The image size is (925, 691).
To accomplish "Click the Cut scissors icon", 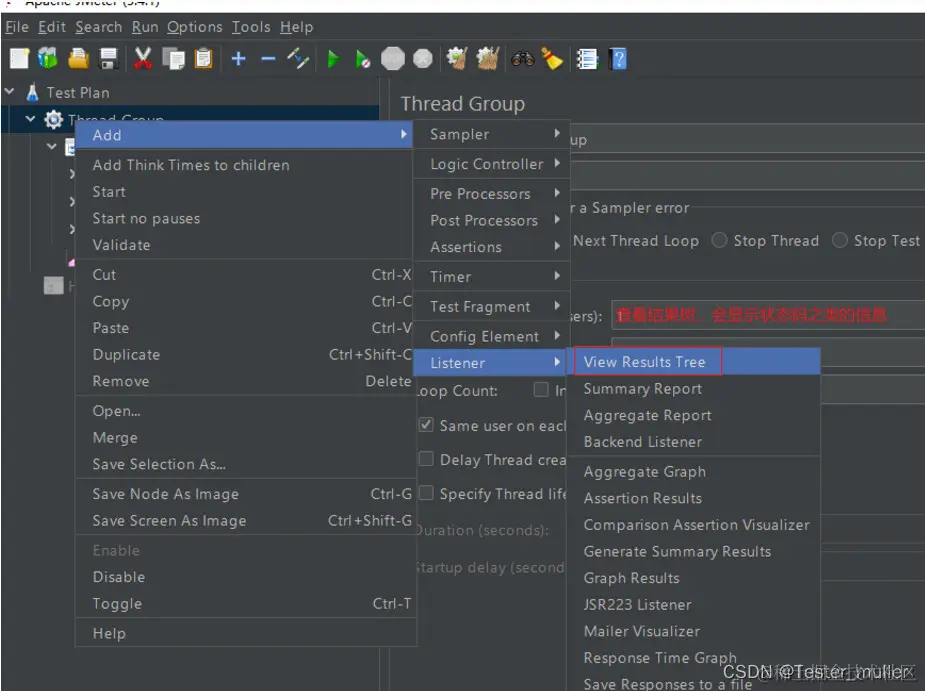I will 143,58.
